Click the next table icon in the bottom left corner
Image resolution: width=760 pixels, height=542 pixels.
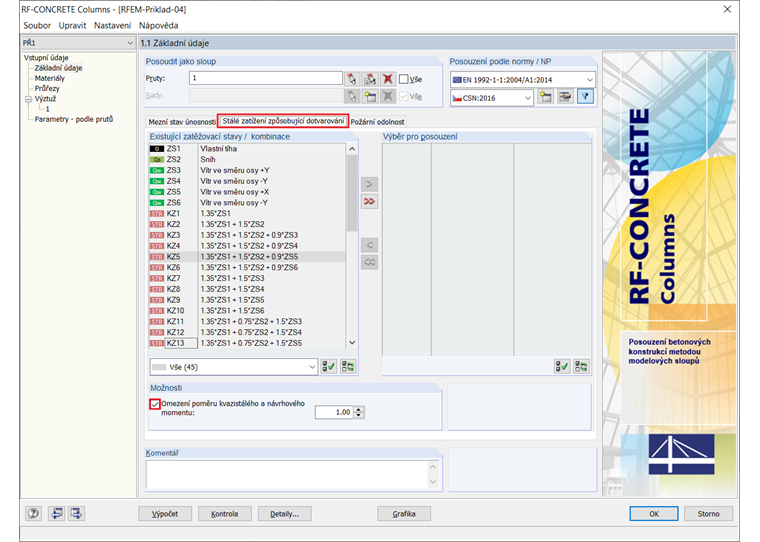click(x=76, y=513)
